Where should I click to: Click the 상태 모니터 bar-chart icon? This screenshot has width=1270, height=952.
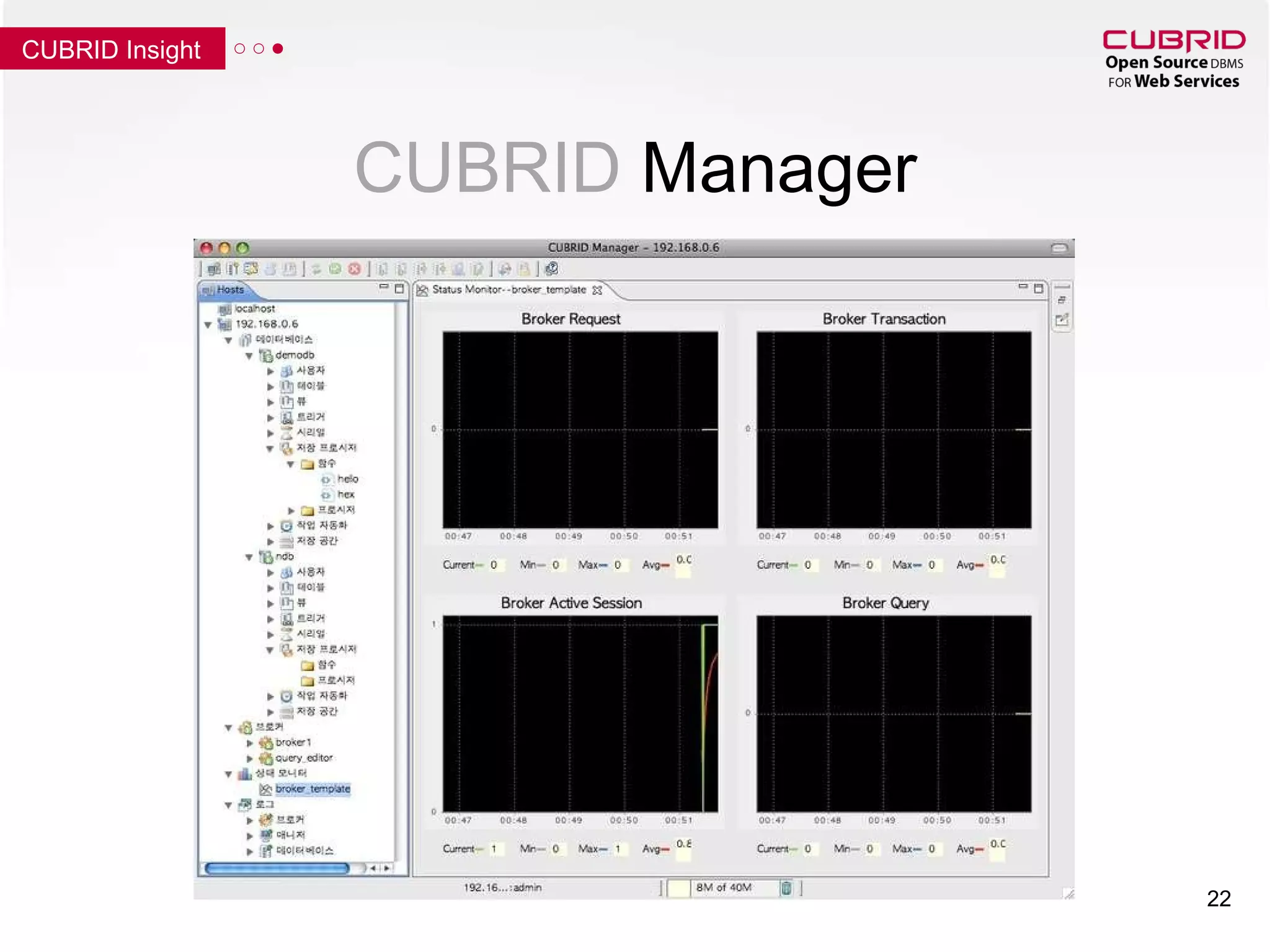coord(246,773)
